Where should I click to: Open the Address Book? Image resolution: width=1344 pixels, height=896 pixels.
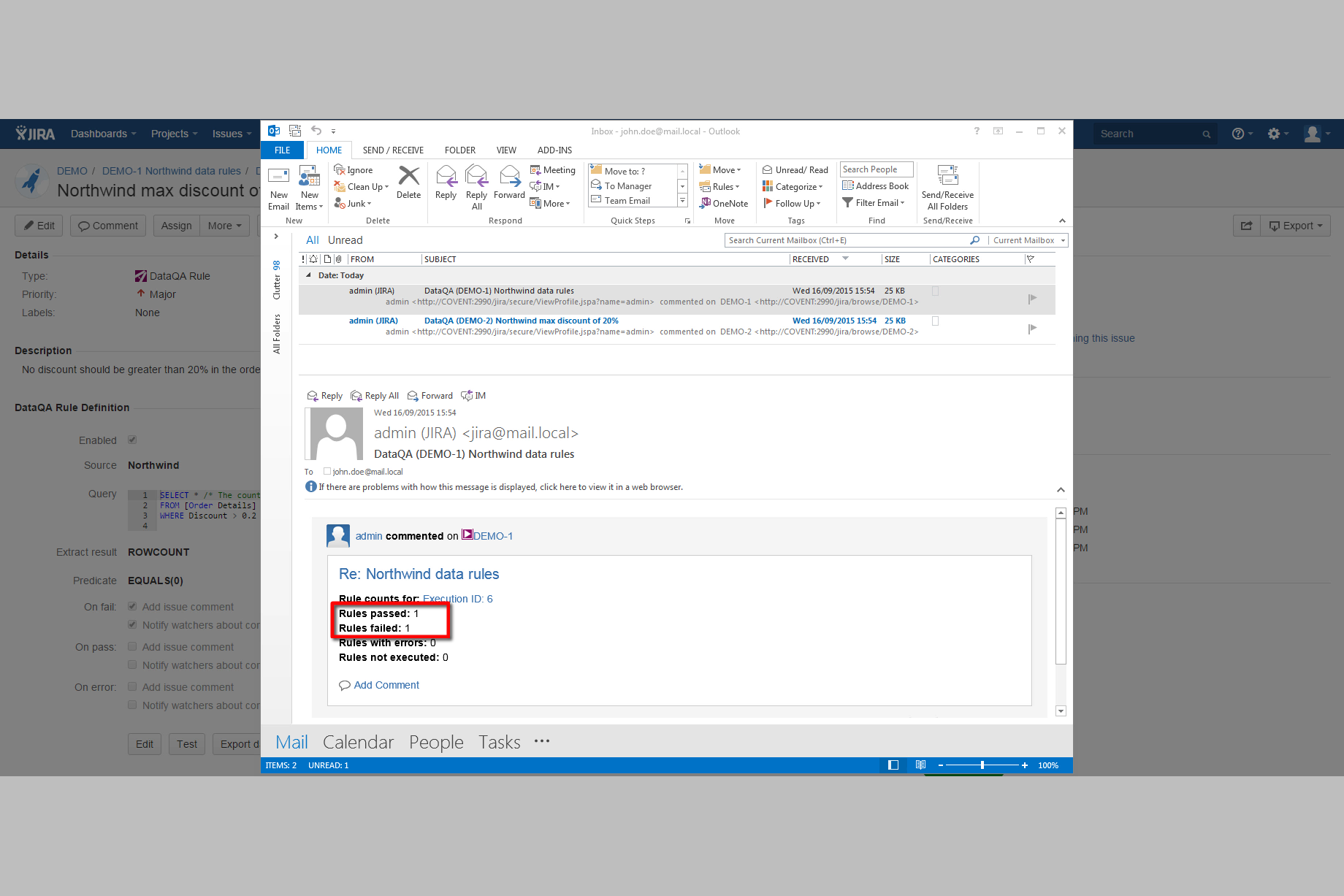[x=876, y=186]
